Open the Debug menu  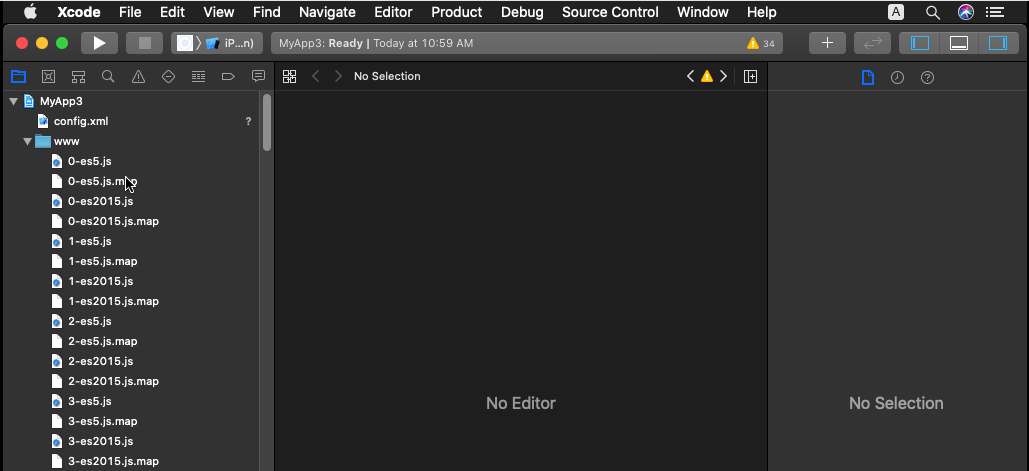coord(522,12)
